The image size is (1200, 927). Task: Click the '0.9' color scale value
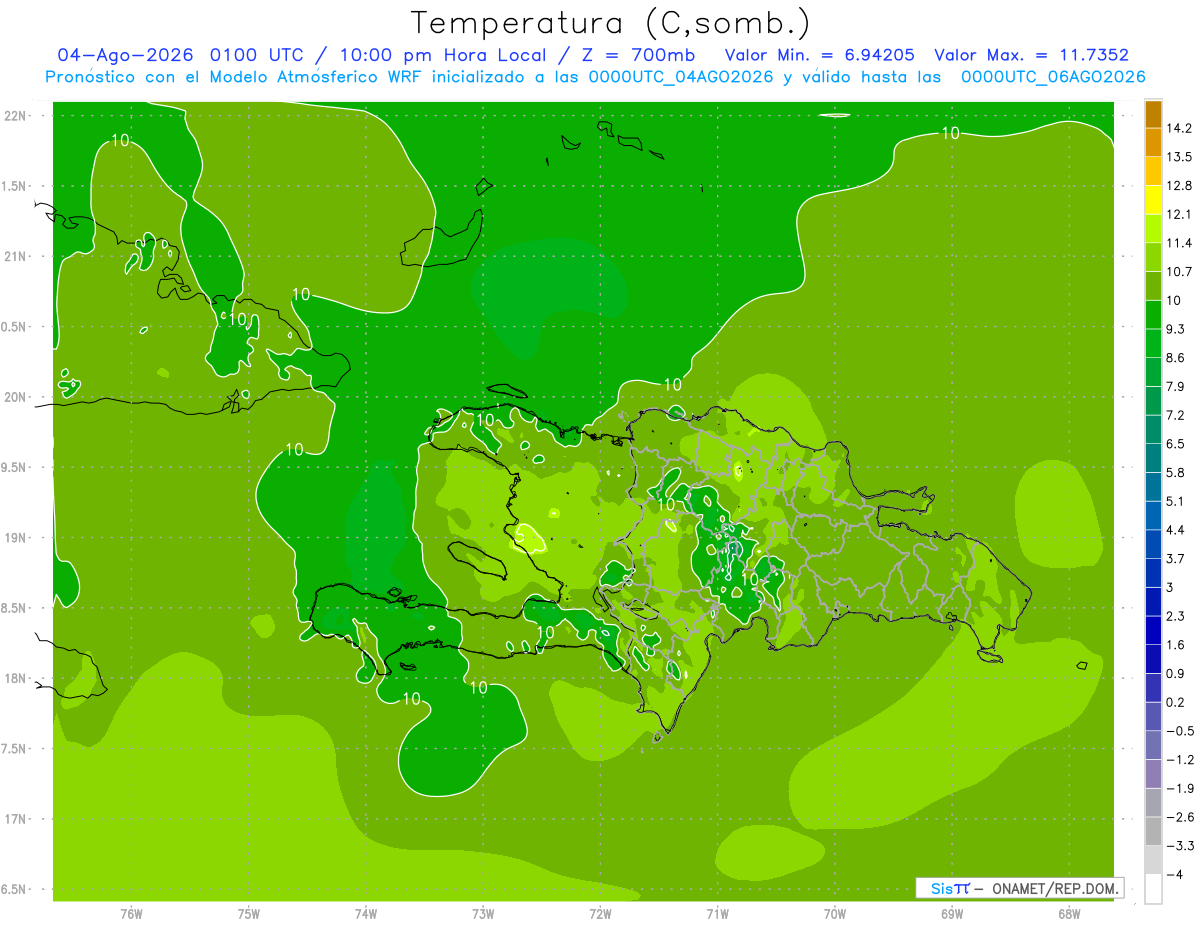[1176, 673]
